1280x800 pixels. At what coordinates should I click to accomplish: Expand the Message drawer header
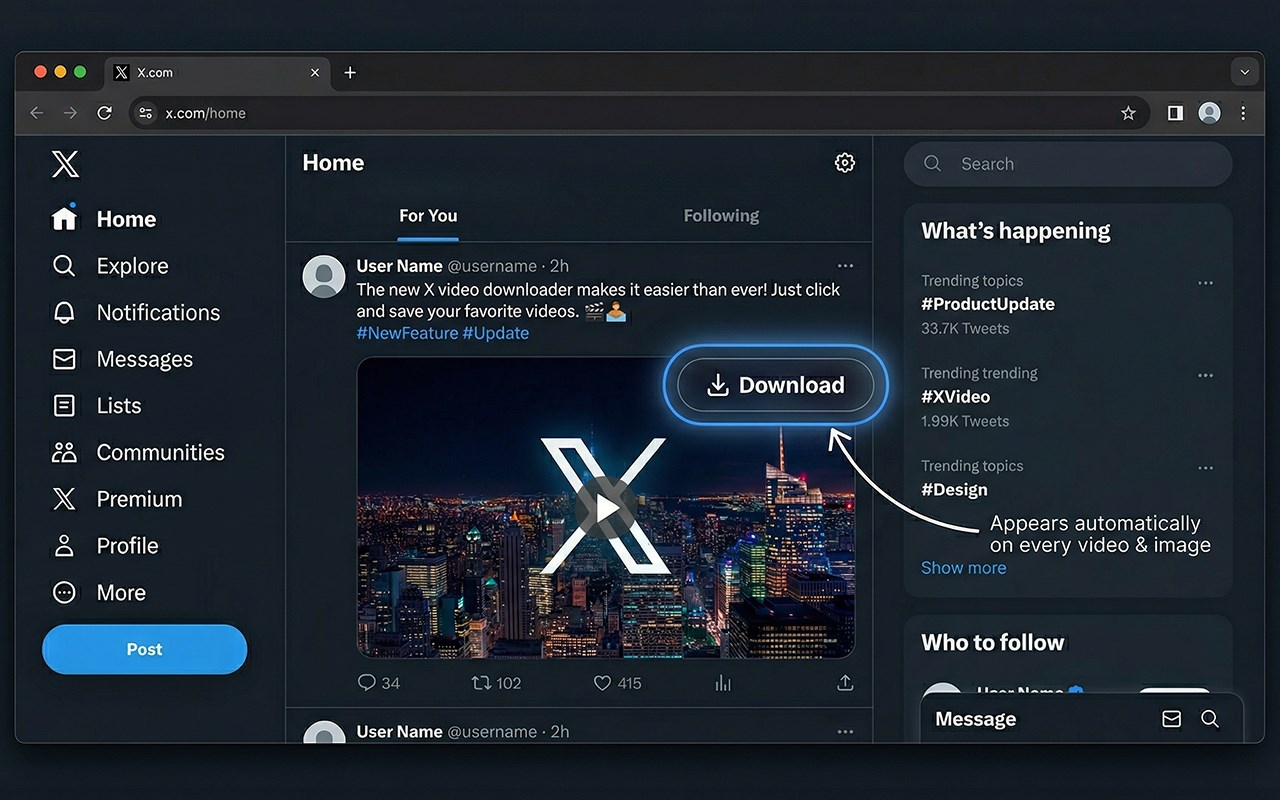click(x=1081, y=719)
